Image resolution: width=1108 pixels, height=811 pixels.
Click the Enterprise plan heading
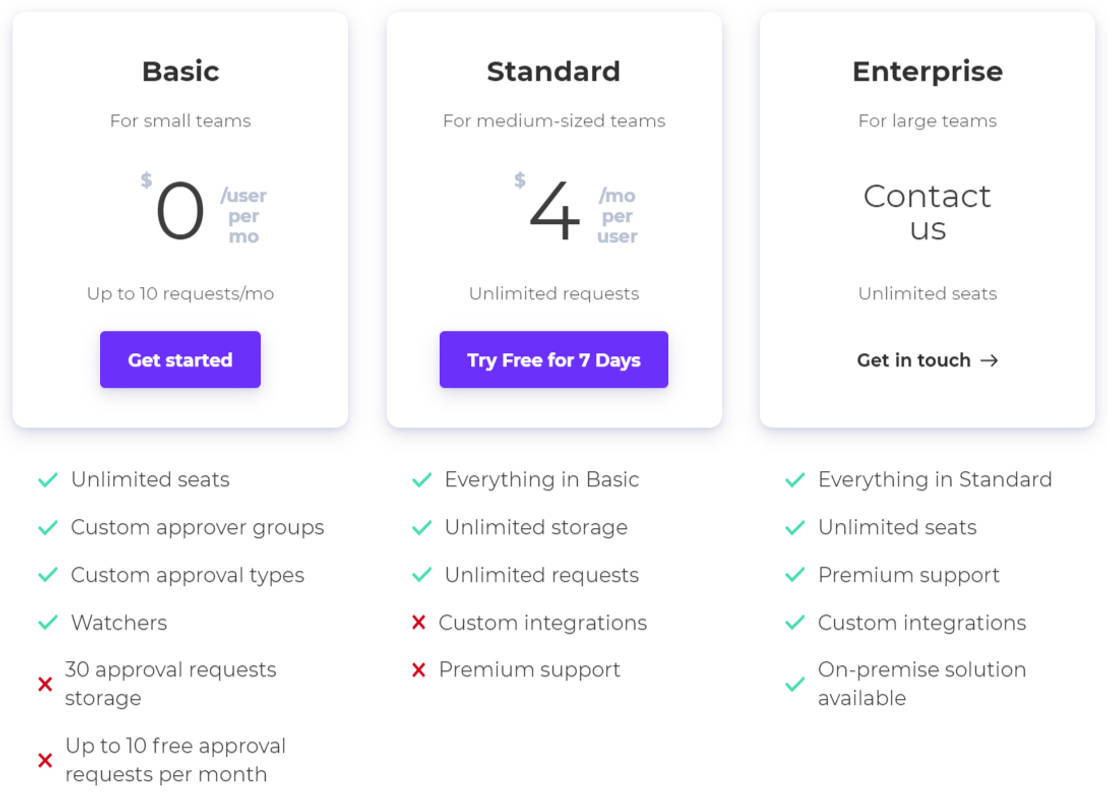927,71
